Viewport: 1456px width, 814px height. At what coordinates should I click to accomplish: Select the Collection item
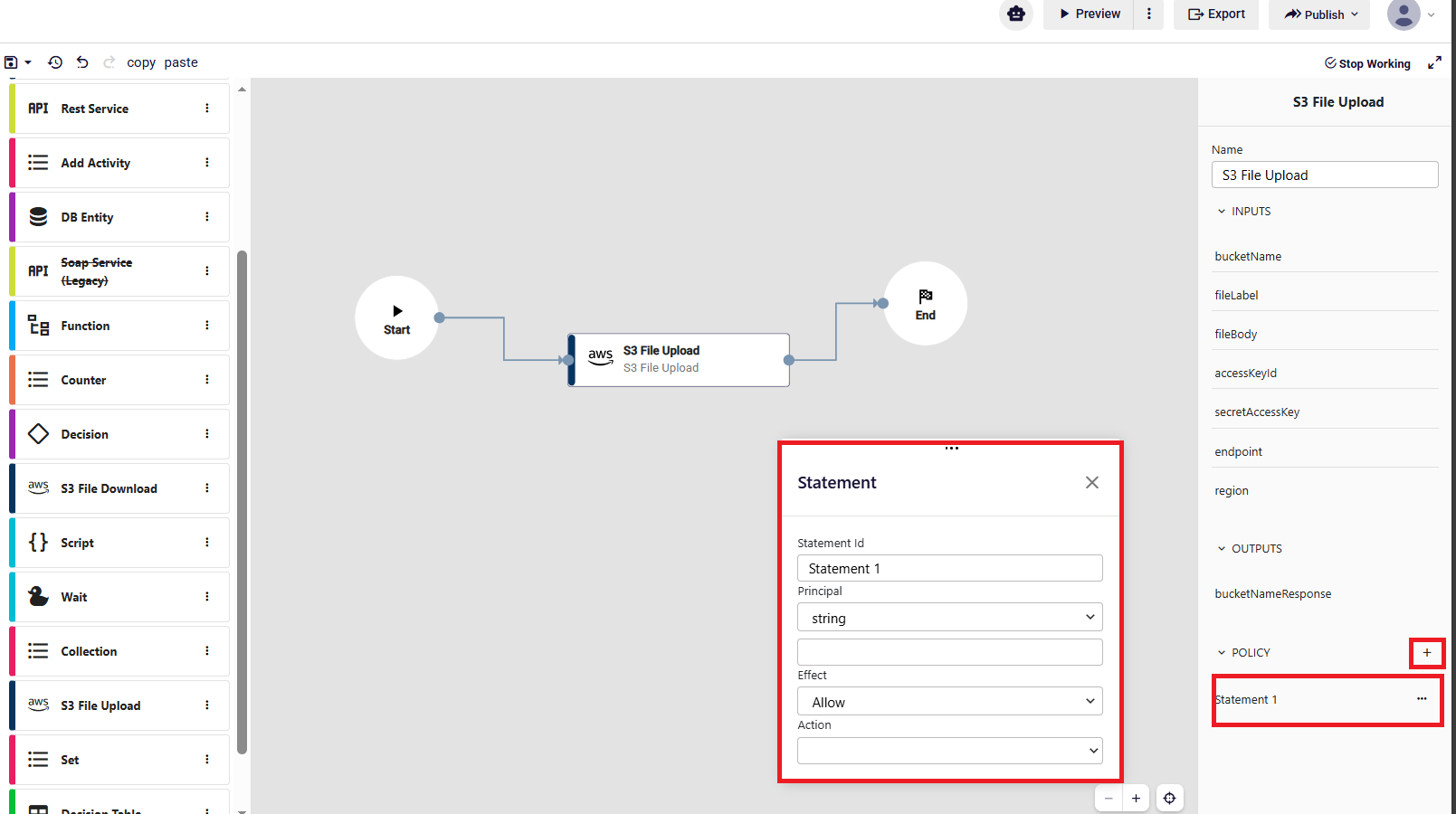coord(119,651)
